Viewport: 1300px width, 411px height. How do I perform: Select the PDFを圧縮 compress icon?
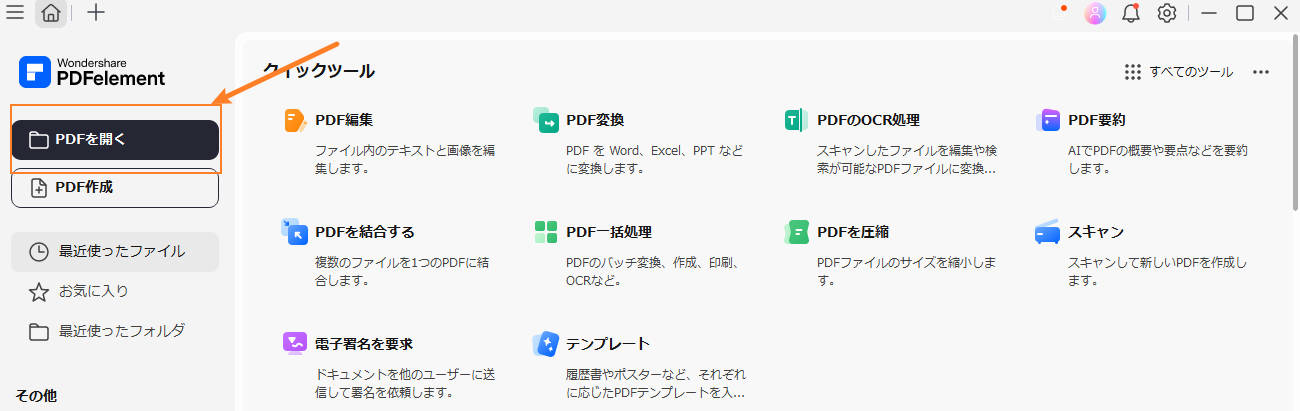797,232
